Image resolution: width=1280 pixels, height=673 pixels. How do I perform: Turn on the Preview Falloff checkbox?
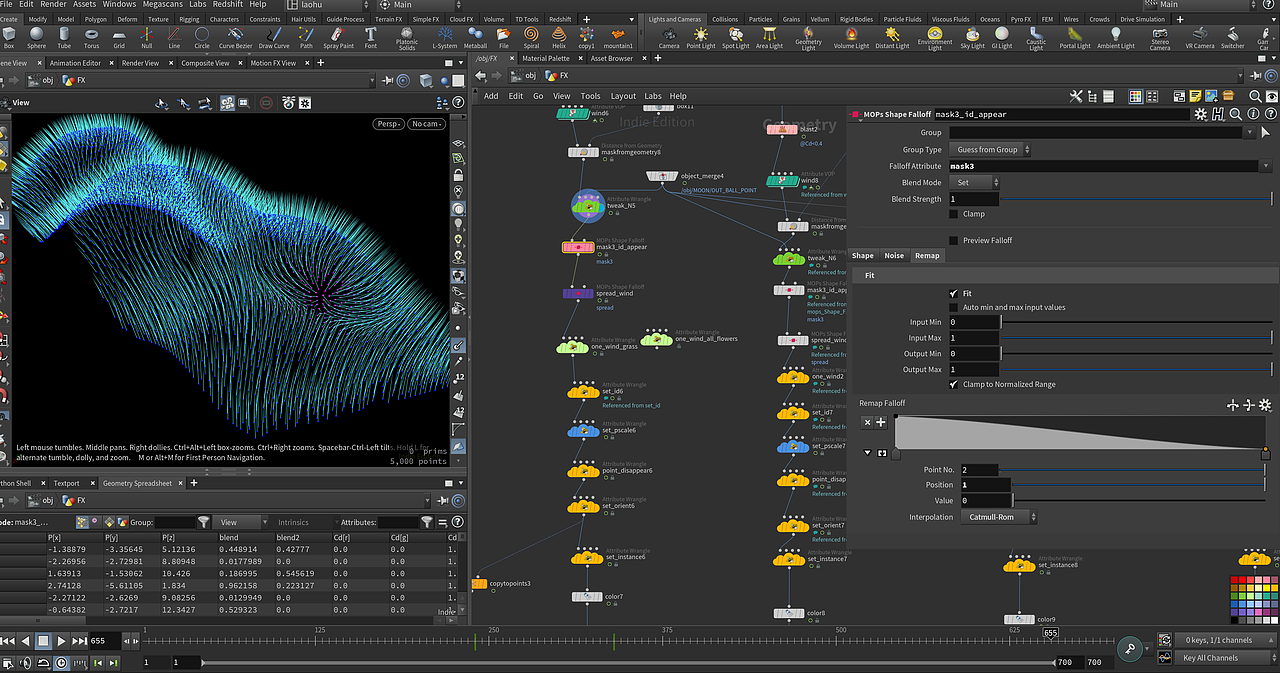click(953, 240)
